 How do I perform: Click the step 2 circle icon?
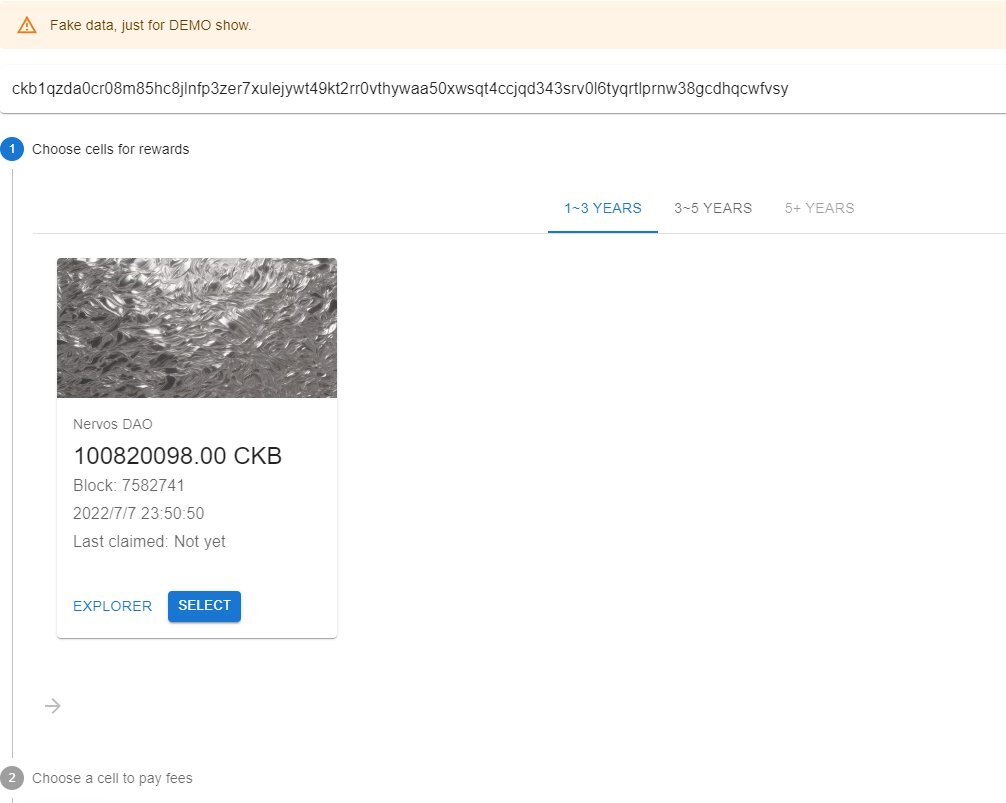click(x=12, y=778)
